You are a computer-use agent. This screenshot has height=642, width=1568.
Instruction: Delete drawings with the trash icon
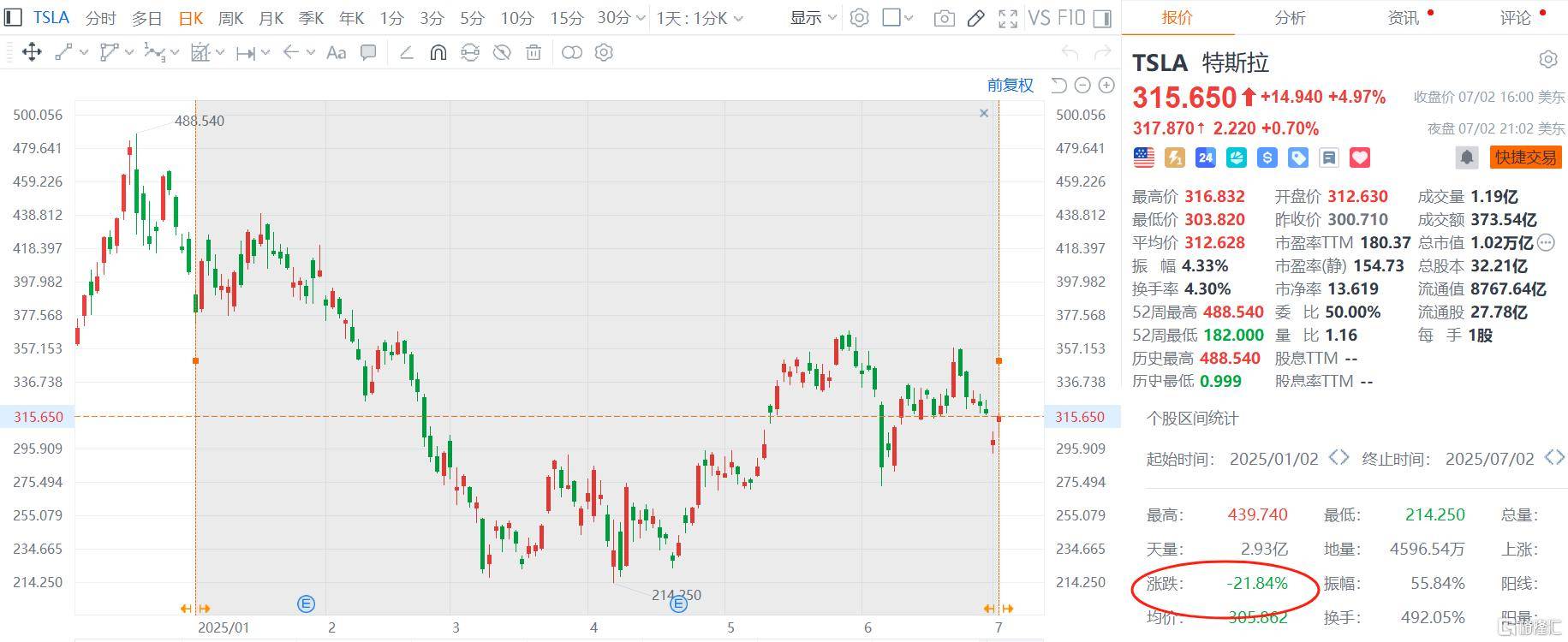pos(534,53)
